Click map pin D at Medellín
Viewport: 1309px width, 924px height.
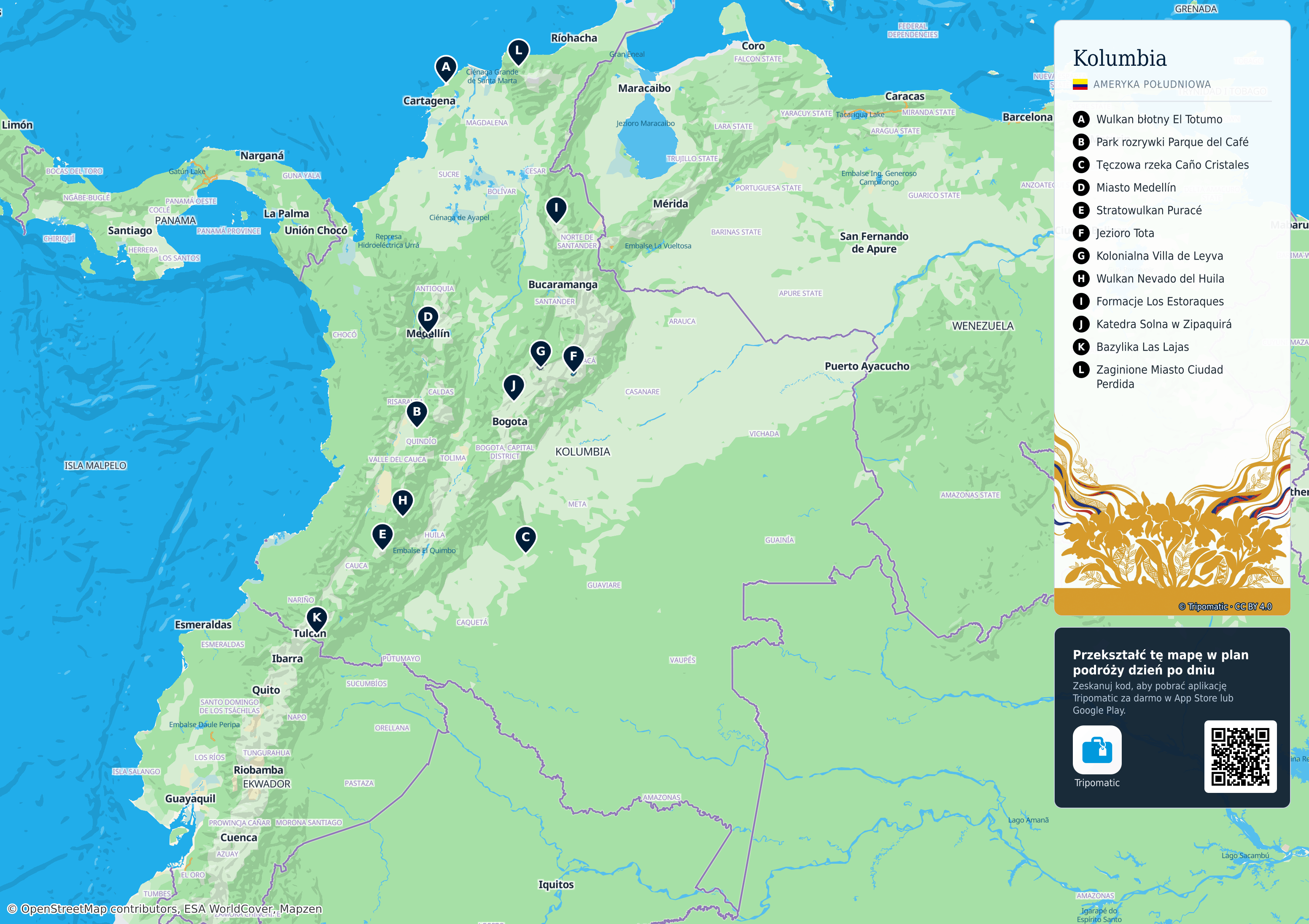(428, 319)
